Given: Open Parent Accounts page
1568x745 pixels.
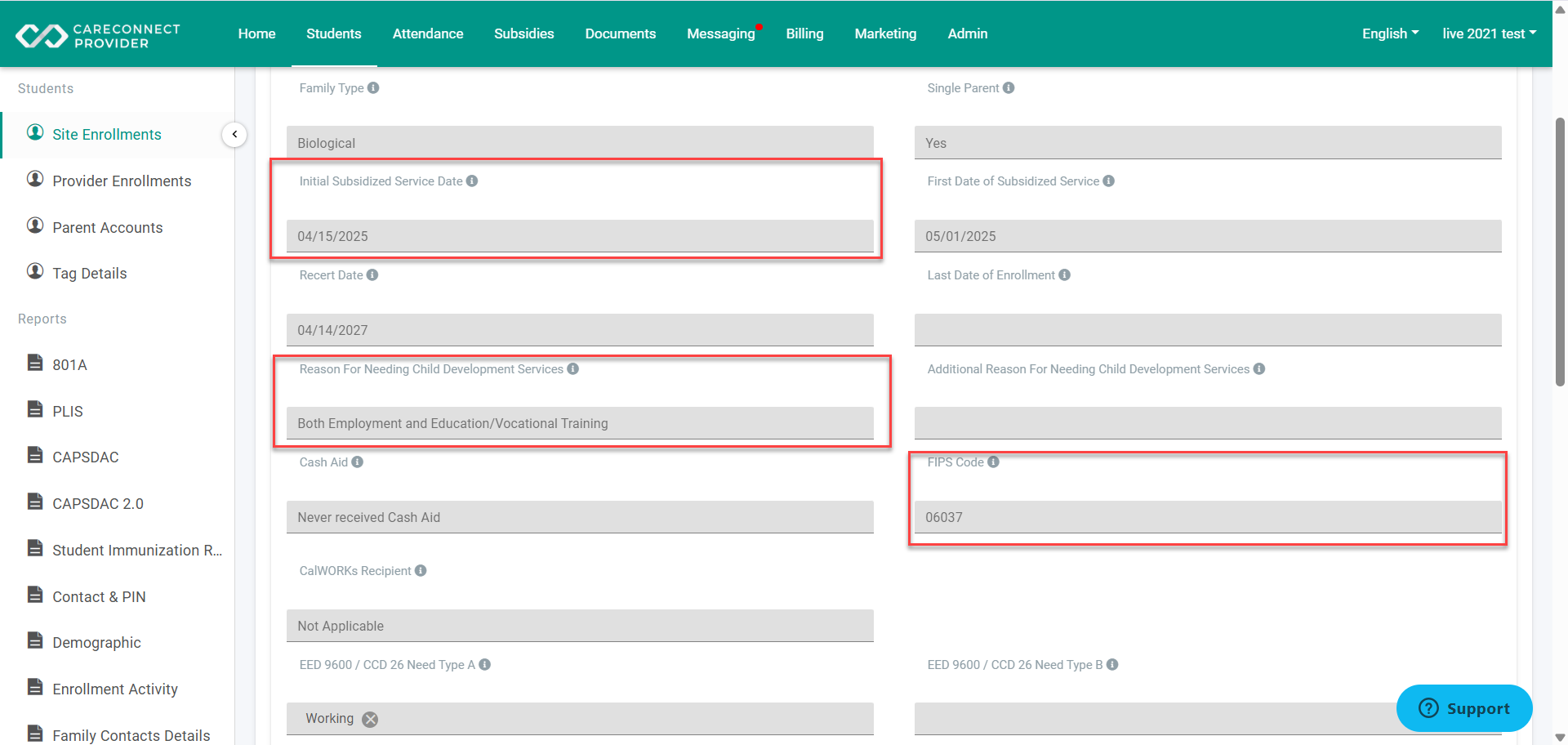Looking at the screenshot, I should [x=108, y=228].
